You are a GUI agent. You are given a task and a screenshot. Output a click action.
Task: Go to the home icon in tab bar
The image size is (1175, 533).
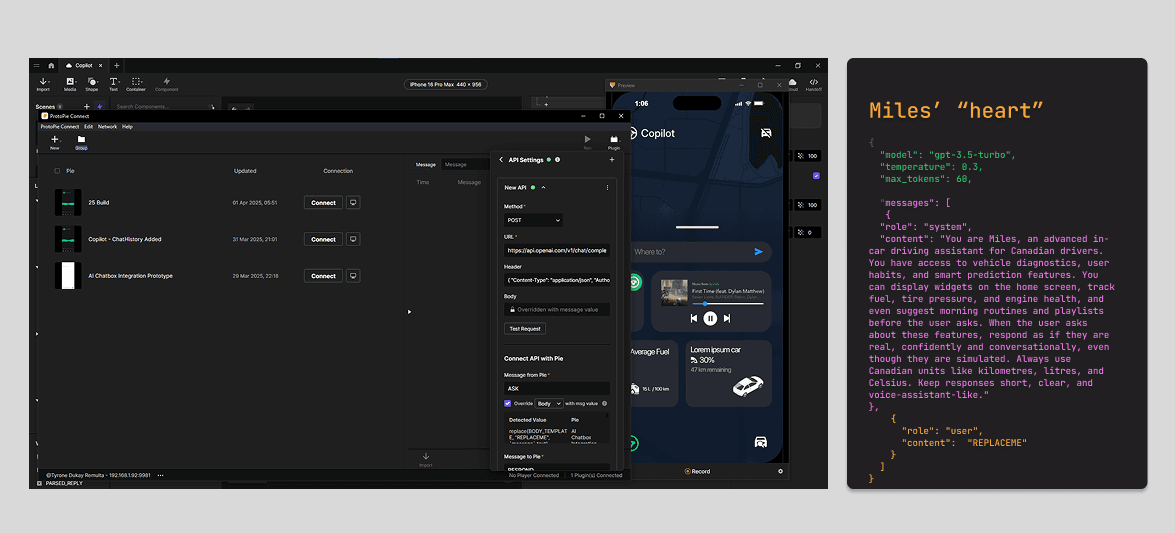pyautogui.click(x=51, y=66)
